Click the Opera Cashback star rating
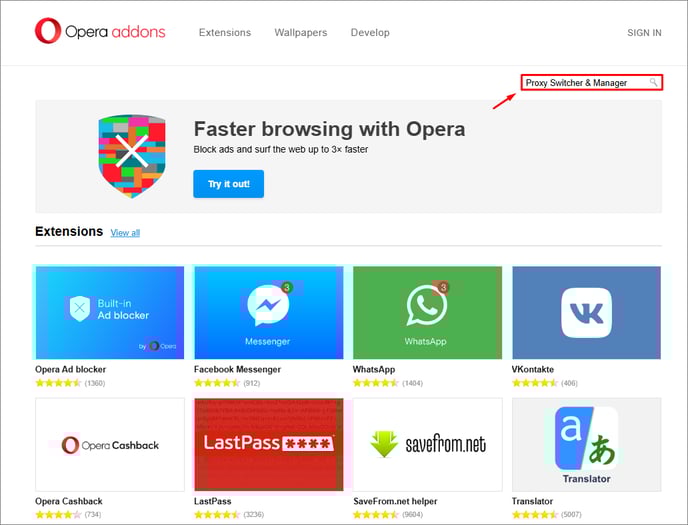The height and width of the screenshot is (525, 688). pos(58,514)
